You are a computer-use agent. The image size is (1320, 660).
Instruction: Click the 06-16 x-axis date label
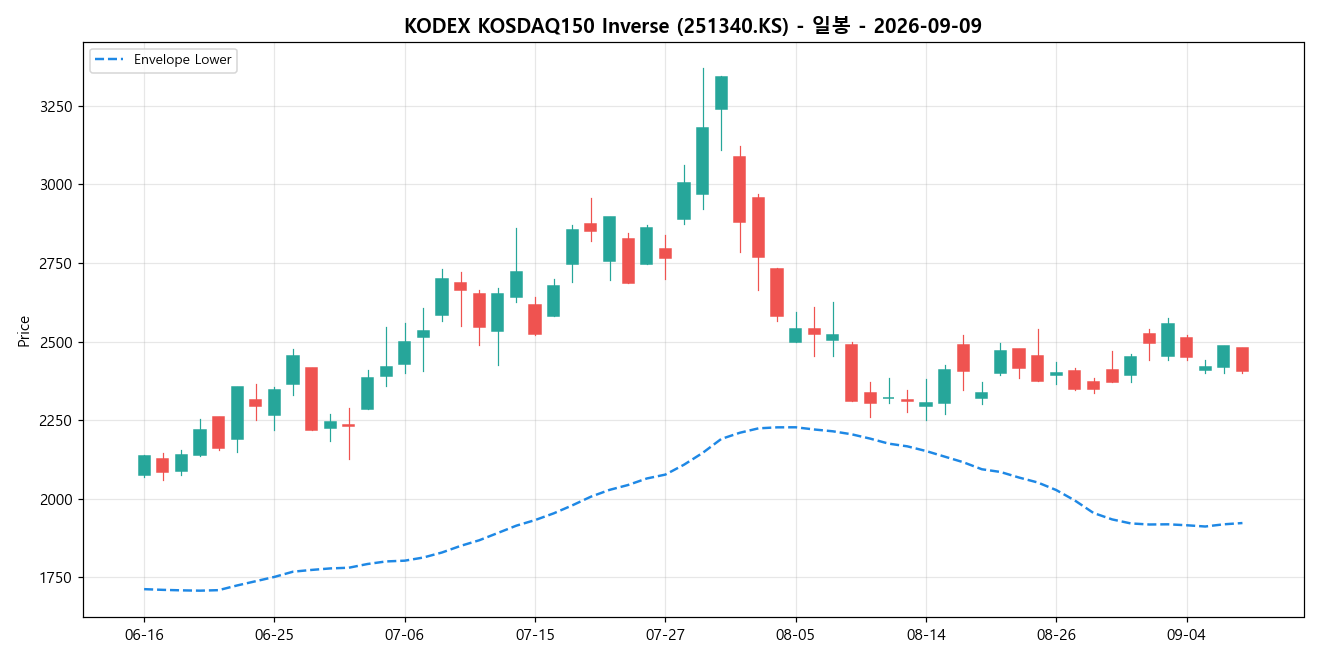coord(144,635)
